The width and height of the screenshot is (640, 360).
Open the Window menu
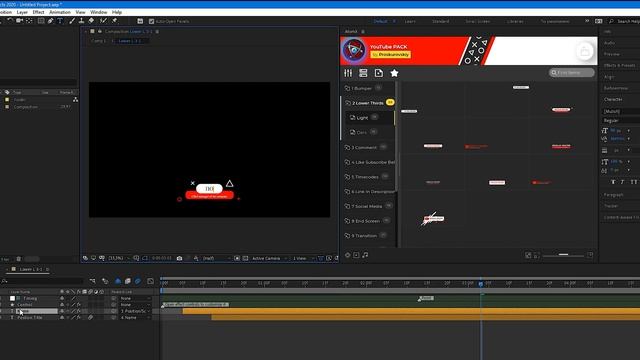pyautogui.click(x=98, y=12)
